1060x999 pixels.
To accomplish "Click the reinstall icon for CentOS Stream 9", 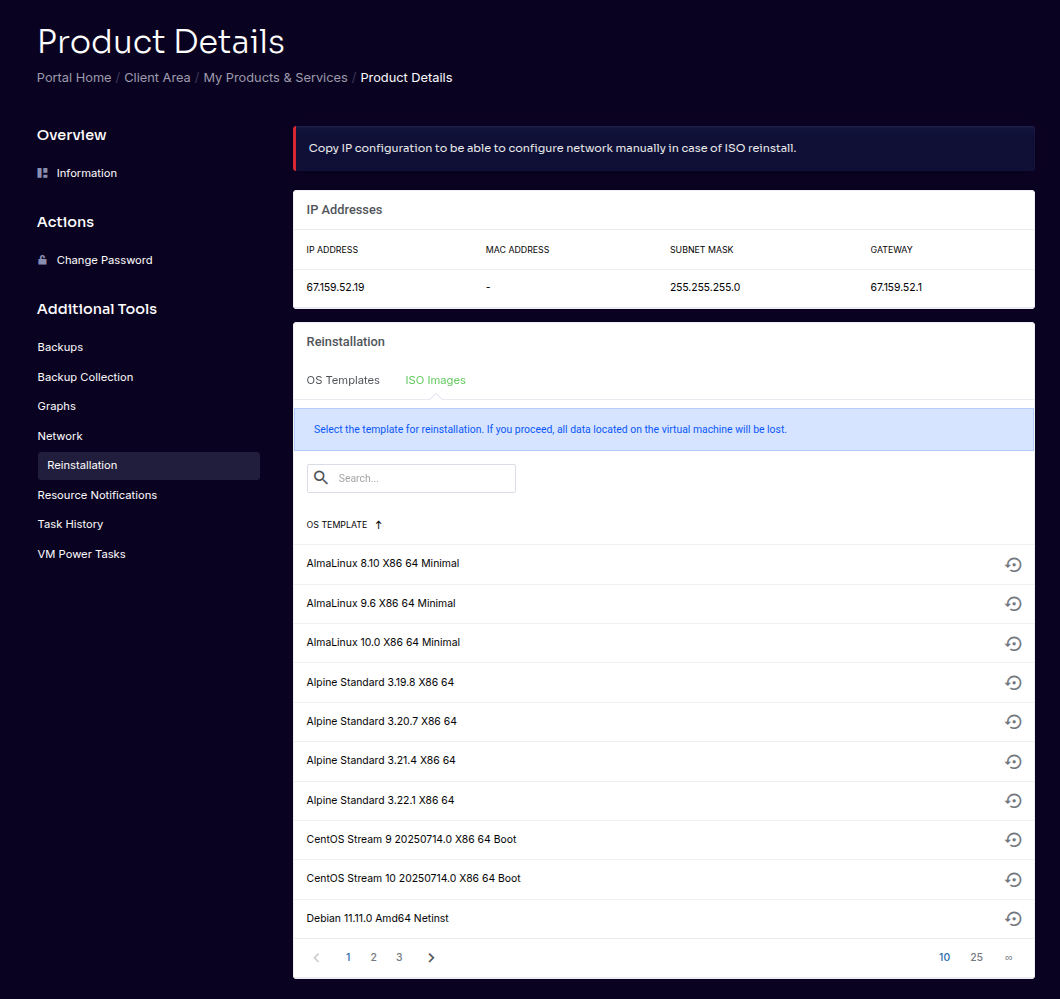I will (1013, 840).
